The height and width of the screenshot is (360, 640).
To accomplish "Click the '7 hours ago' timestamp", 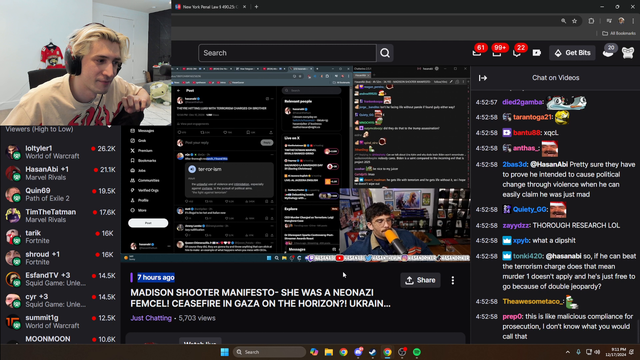I will (x=156, y=278).
